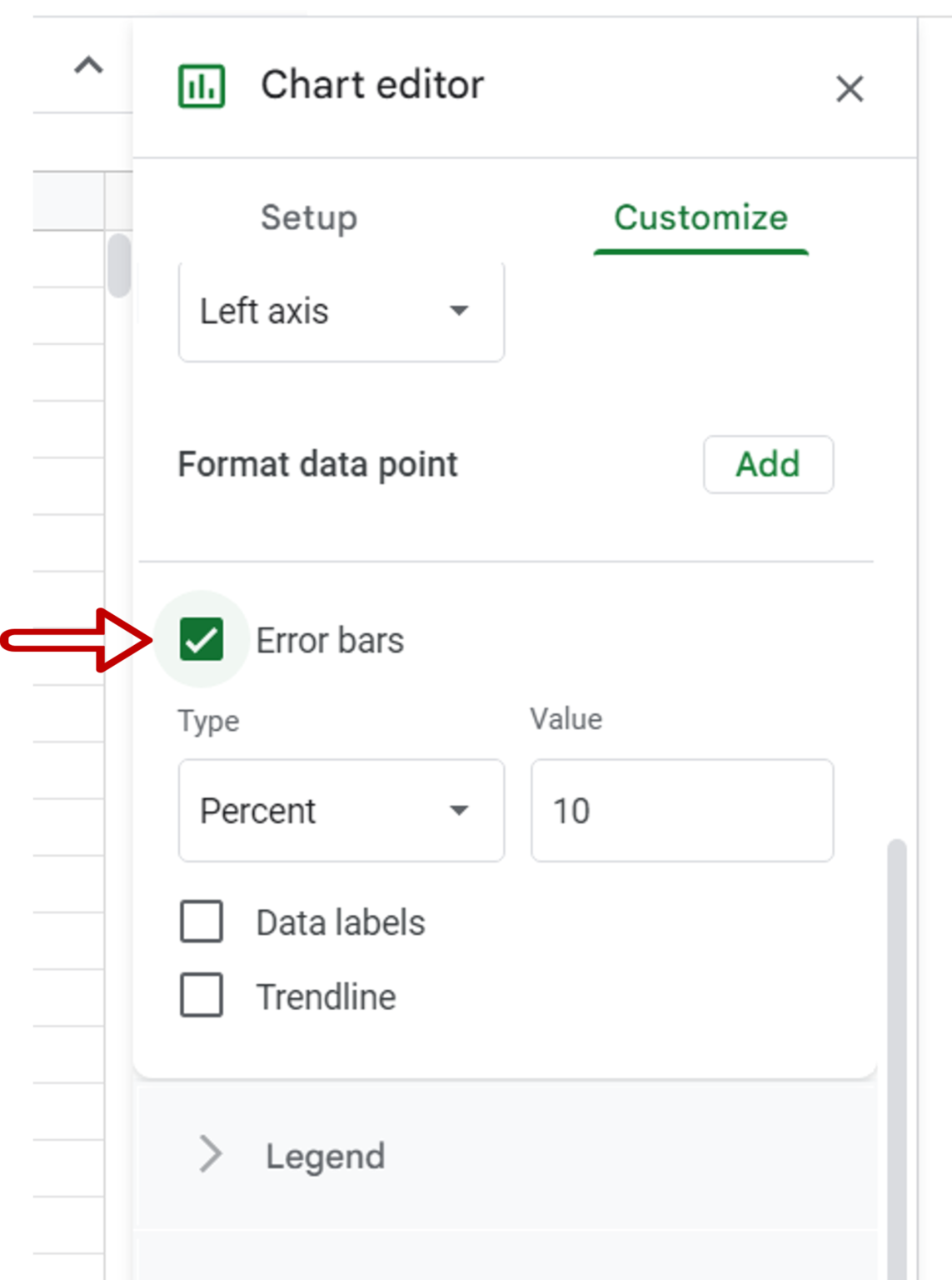The height and width of the screenshot is (1280, 952).
Task: Click the Error bars text label
Action: (330, 640)
